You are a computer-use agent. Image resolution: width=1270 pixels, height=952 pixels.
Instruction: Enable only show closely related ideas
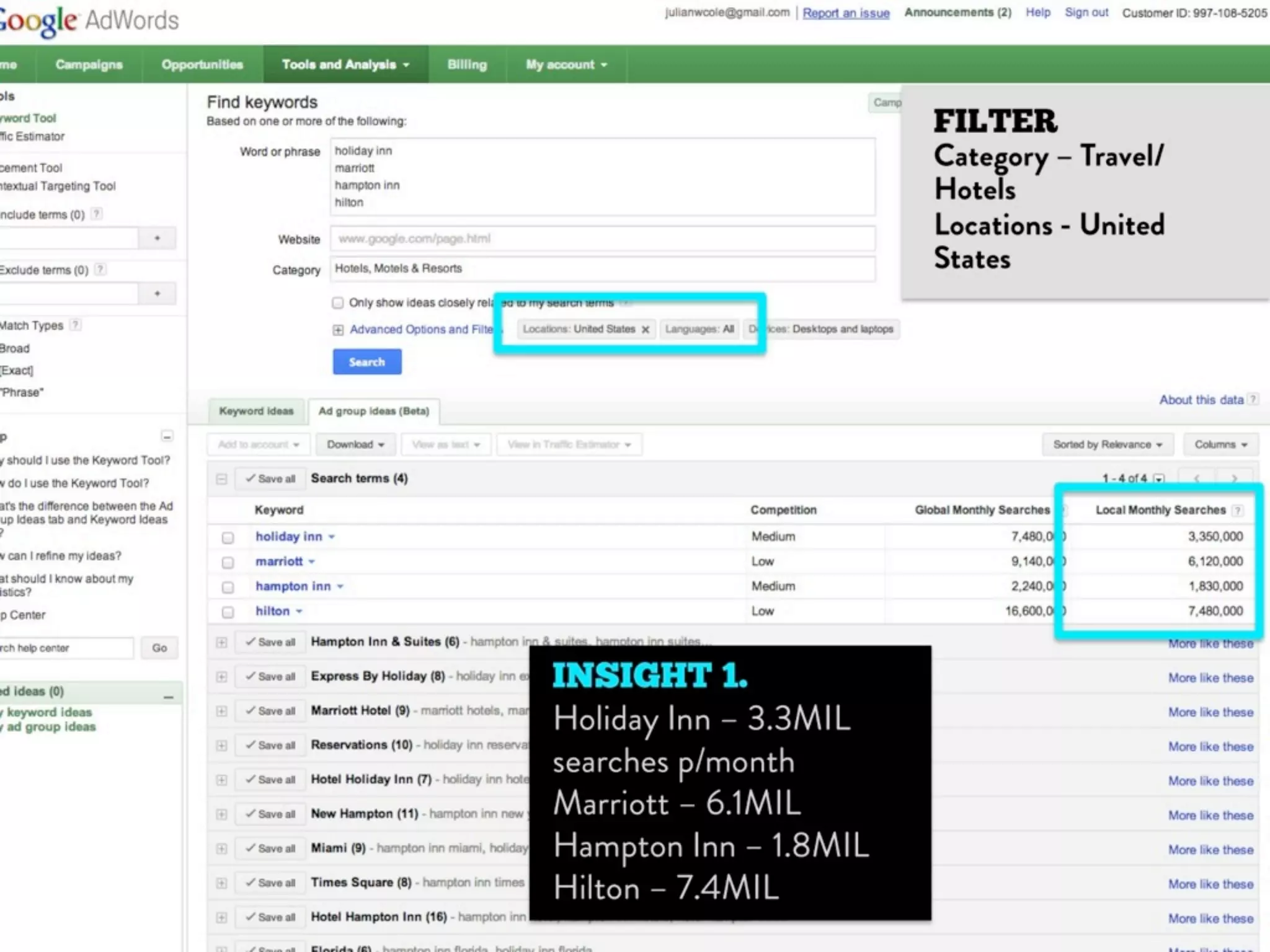tap(338, 303)
